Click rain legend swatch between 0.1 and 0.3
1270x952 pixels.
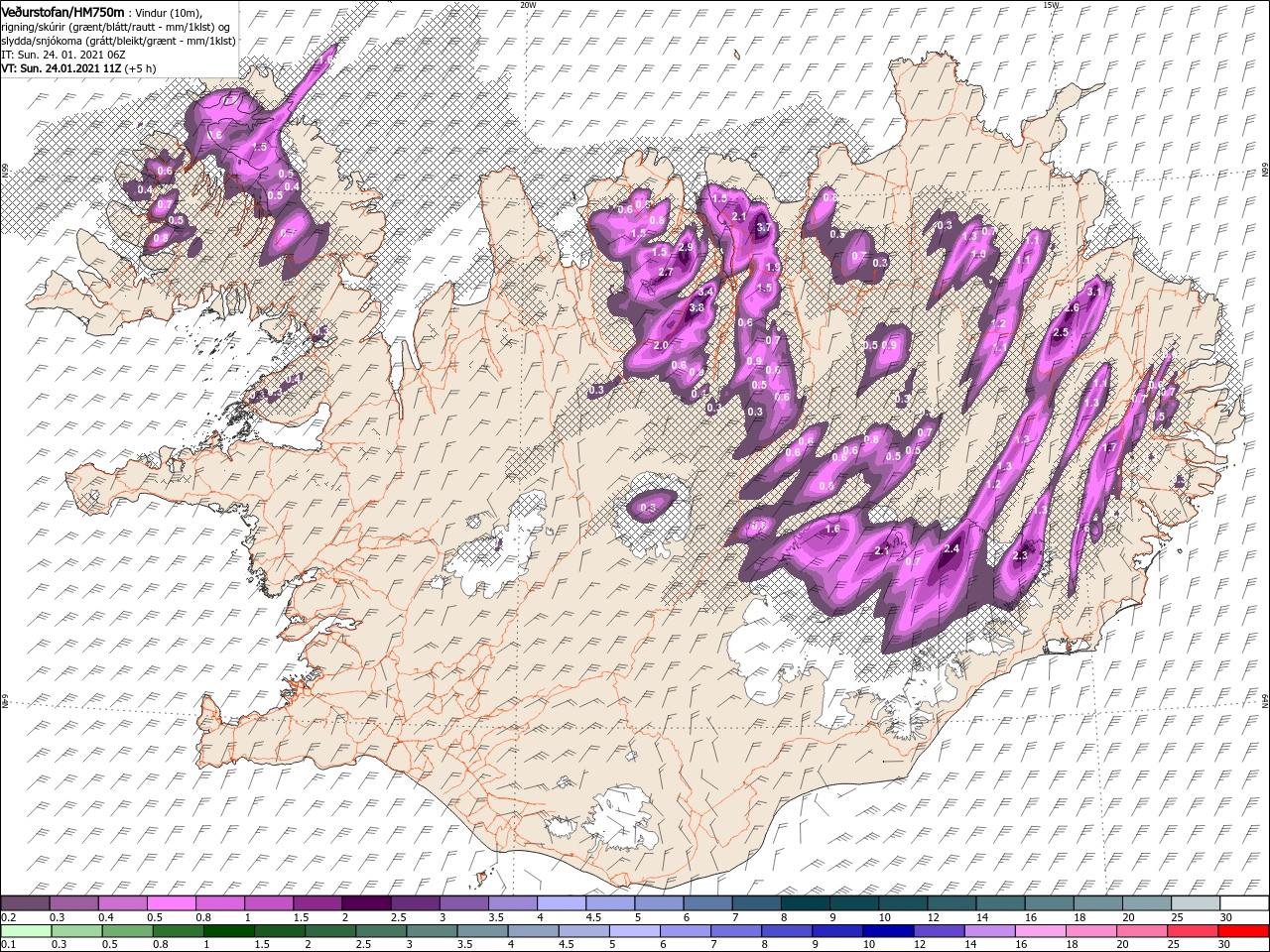[25, 931]
